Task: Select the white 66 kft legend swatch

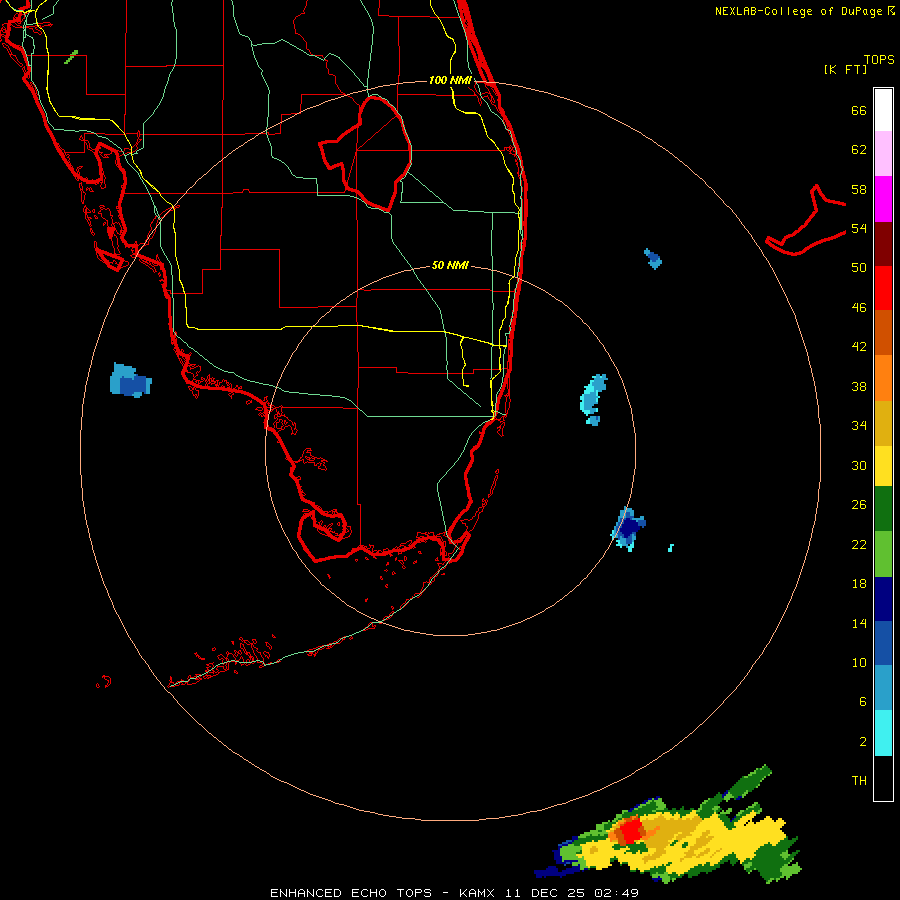Action: [x=883, y=110]
